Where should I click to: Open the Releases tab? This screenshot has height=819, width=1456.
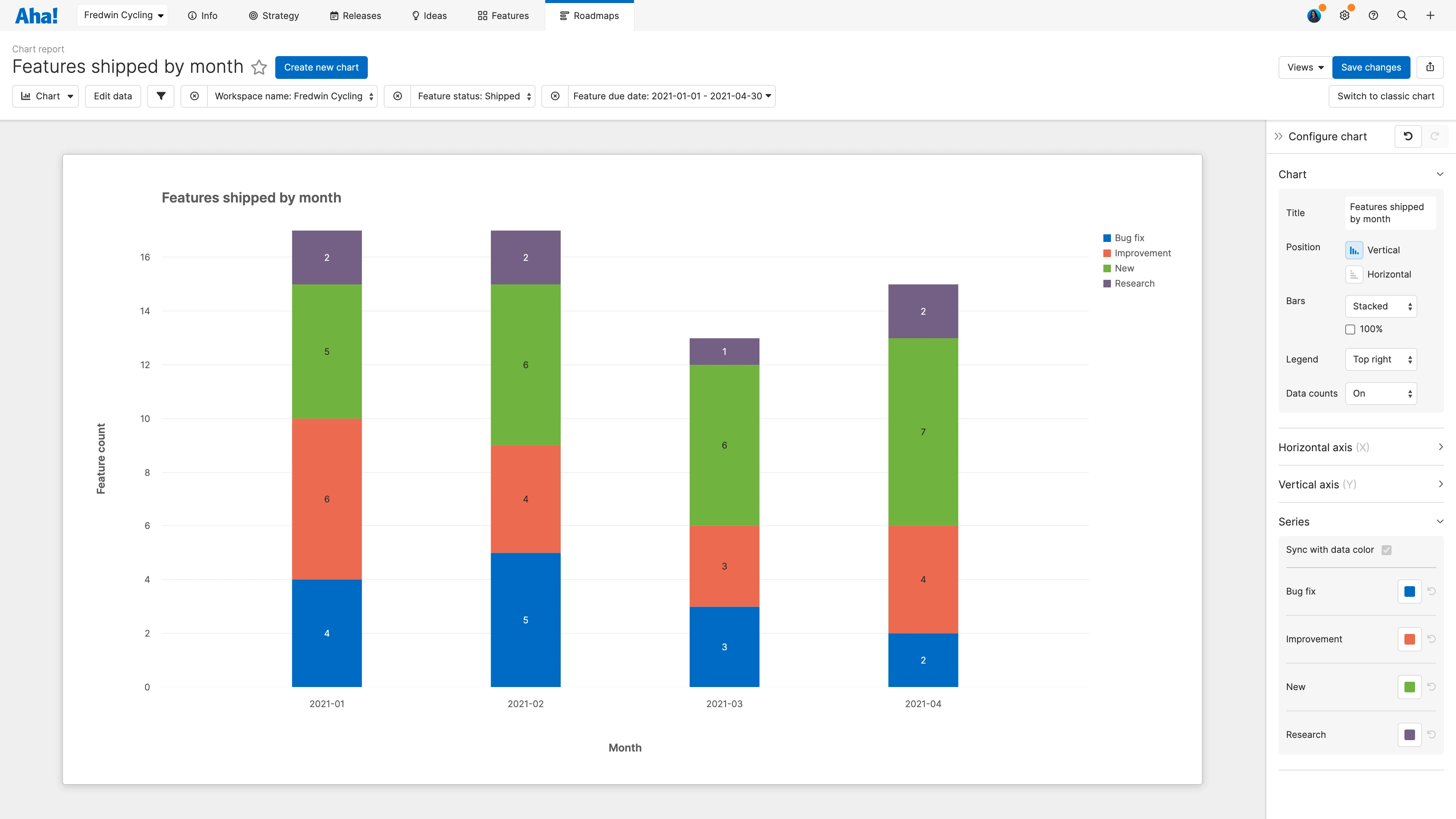coord(356,16)
